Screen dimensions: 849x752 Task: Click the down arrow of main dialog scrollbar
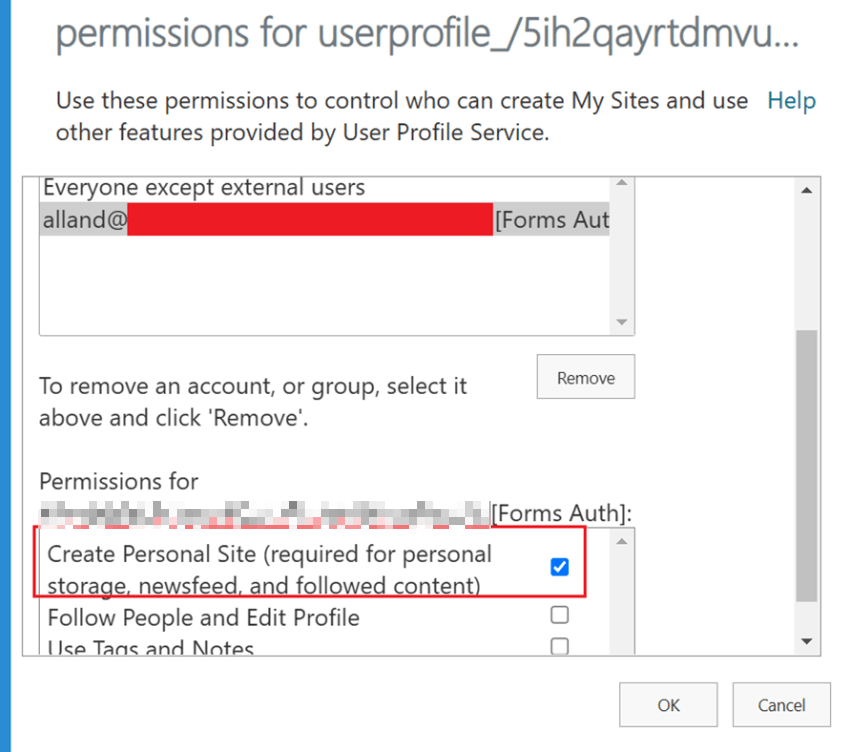tap(807, 642)
